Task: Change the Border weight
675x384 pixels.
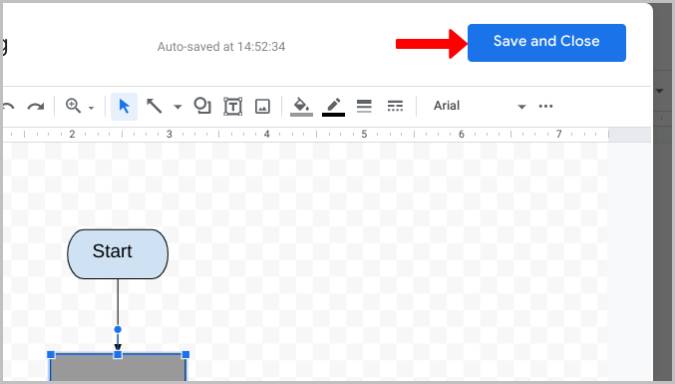Action: (364, 106)
